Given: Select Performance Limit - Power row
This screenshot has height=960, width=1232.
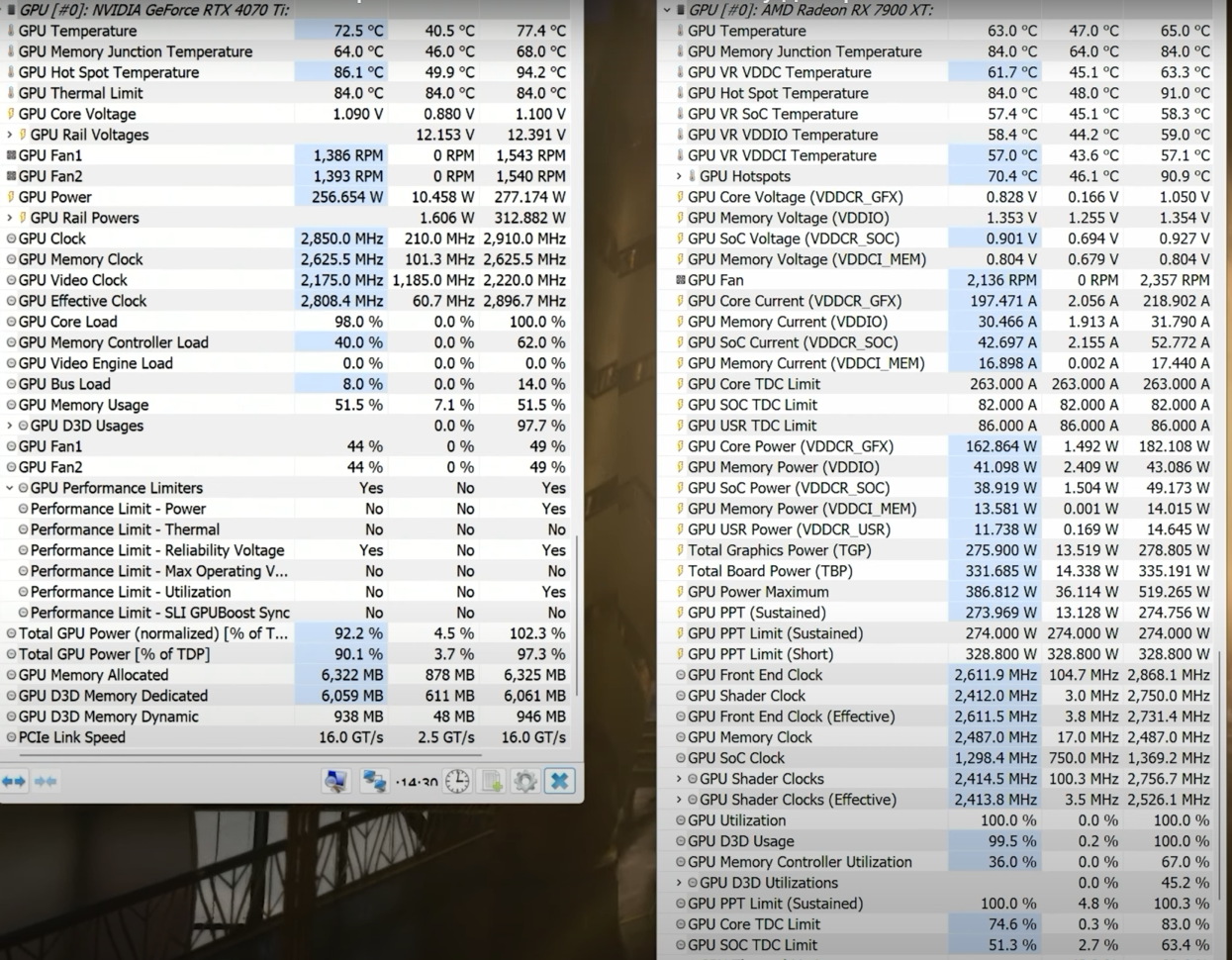Looking at the screenshot, I should coord(287,509).
